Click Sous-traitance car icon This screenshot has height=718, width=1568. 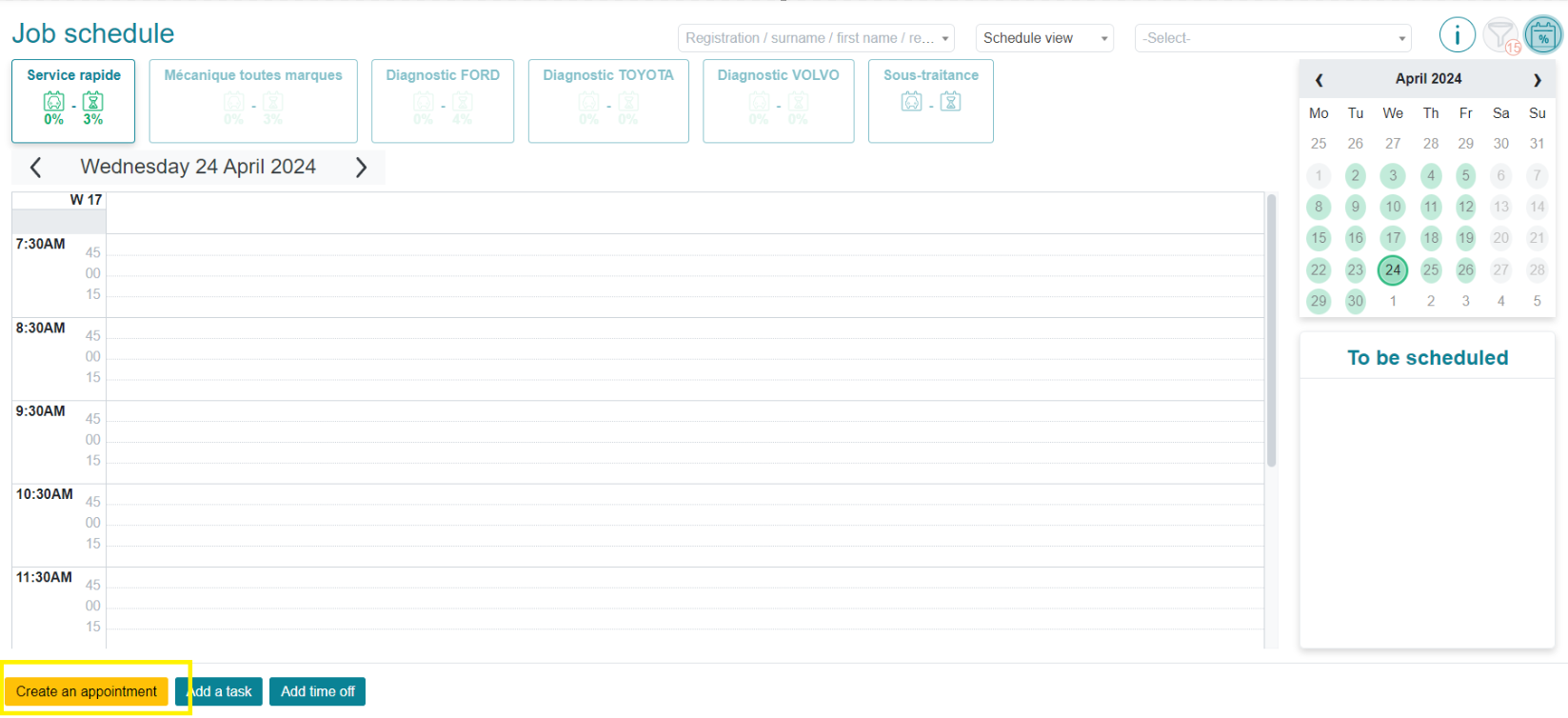[x=912, y=102]
